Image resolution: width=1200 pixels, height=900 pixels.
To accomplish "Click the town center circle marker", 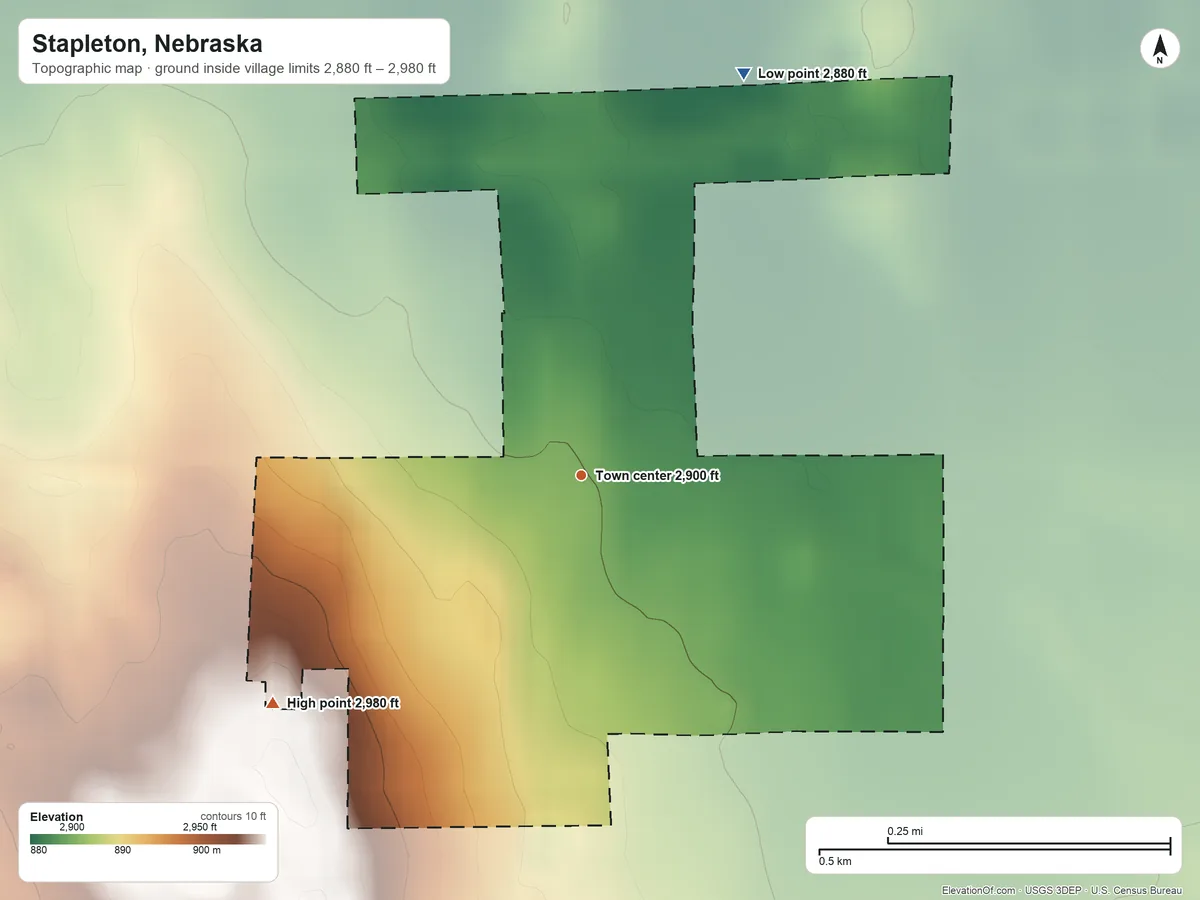I will [x=581, y=475].
